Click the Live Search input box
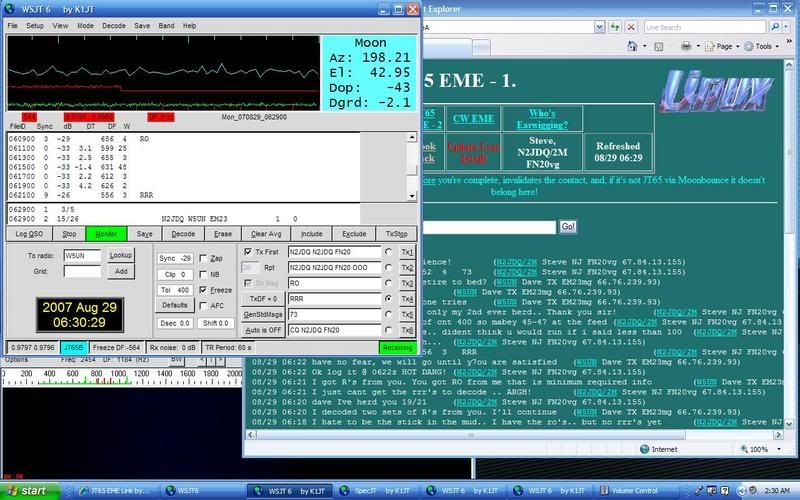800x500 pixels. (705, 27)
